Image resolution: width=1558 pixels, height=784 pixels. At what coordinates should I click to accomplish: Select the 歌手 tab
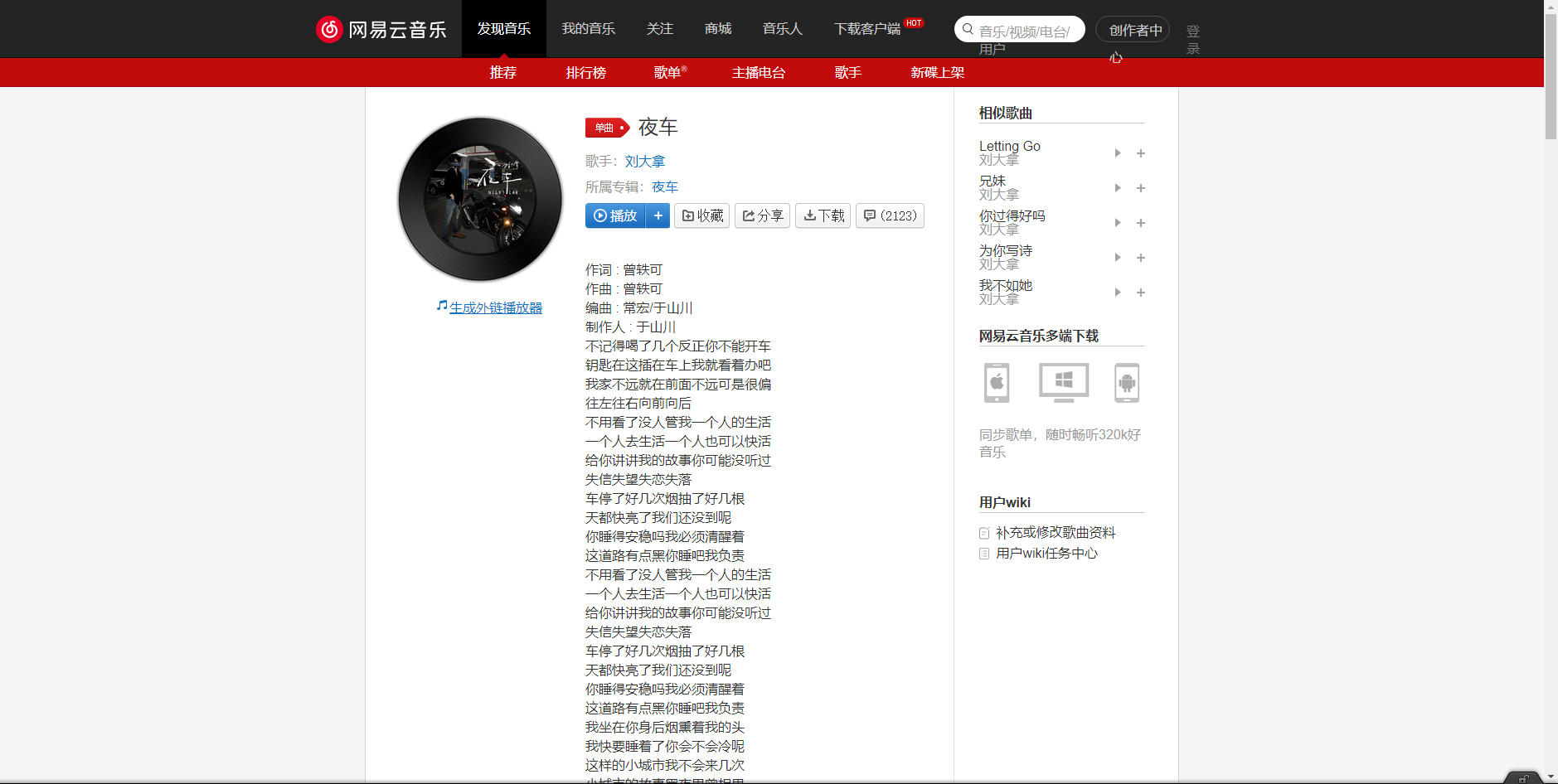[x=847, y=73]
